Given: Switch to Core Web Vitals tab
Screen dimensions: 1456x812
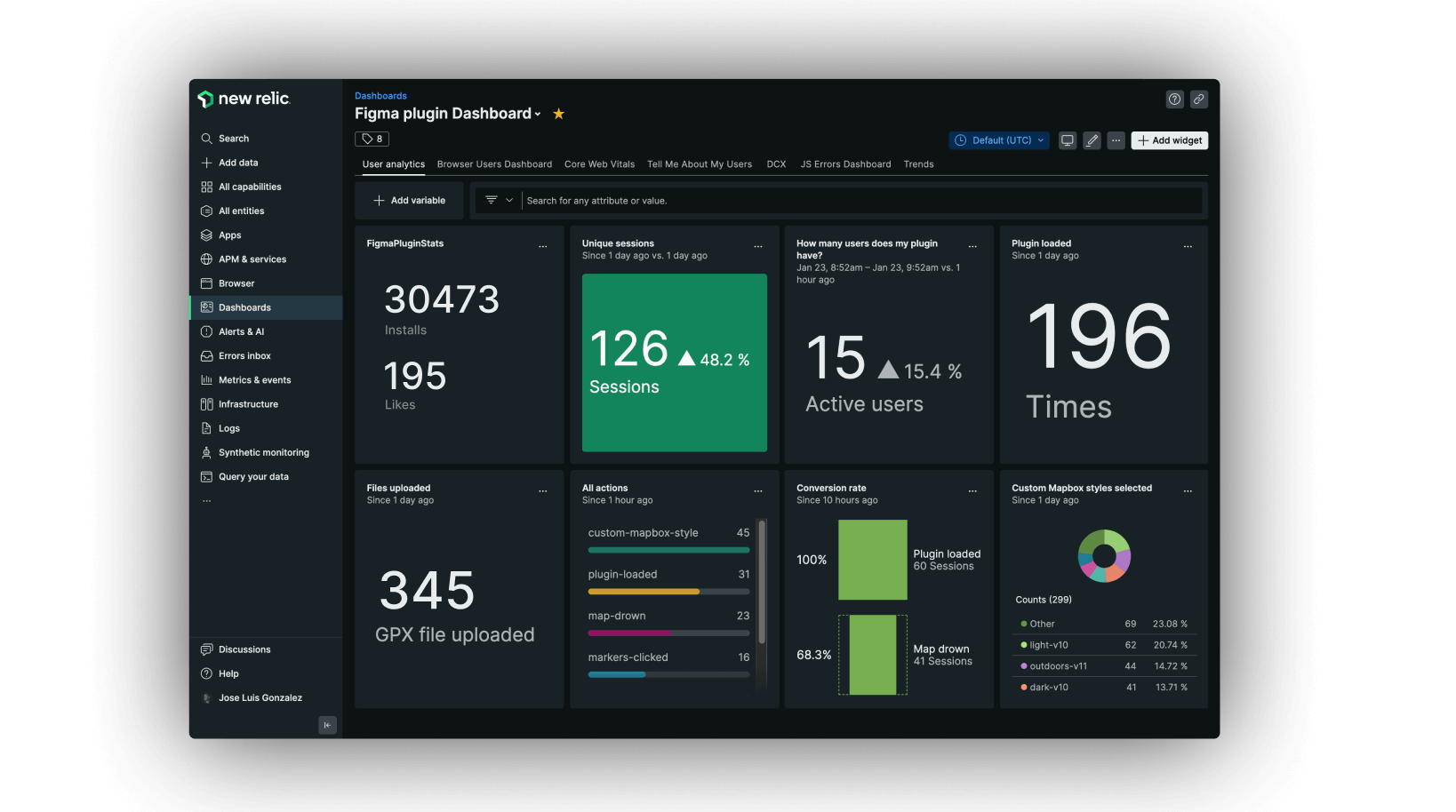Looking at the screenshot, I should pyautogui.click(x=600, y=164).
